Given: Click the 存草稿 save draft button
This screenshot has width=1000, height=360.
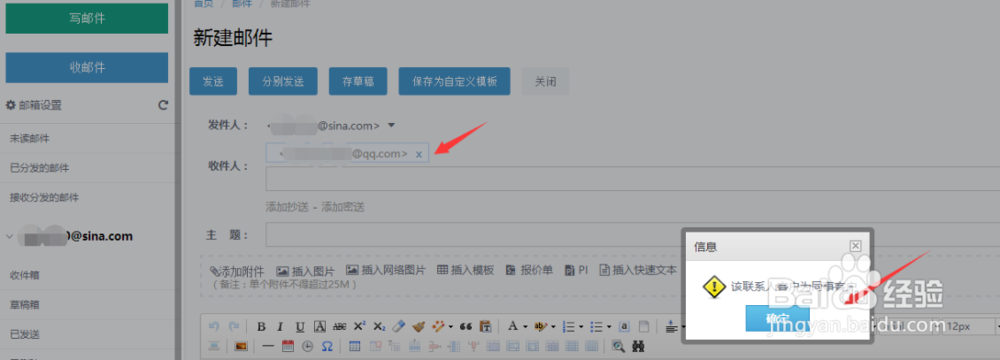Looking at the screenshot, I should click(x=358, y=81).
